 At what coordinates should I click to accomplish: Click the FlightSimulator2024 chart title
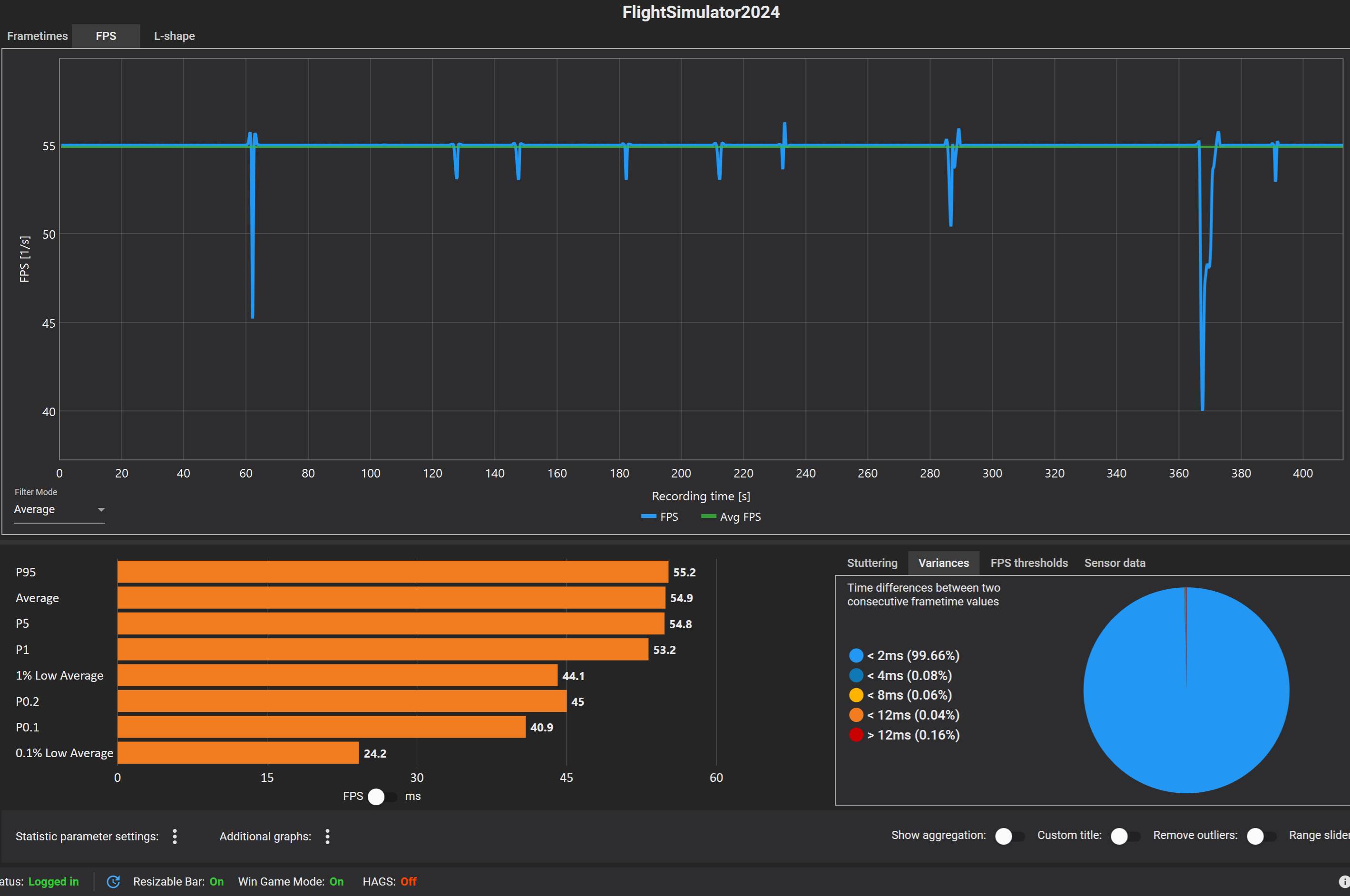pyautogui.click(x=701, y=12)
